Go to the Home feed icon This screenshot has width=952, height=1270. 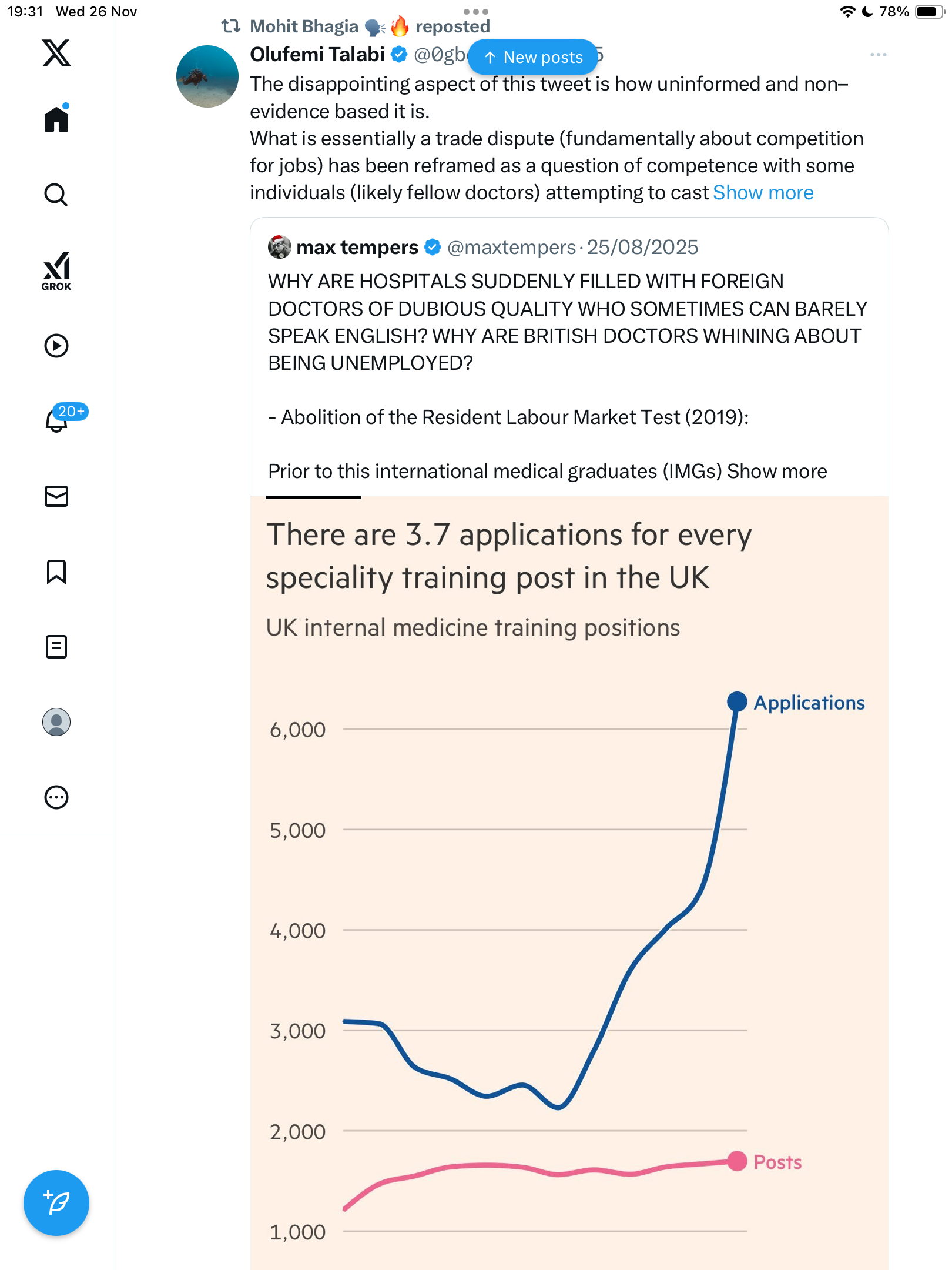click(x=56, y=119)
